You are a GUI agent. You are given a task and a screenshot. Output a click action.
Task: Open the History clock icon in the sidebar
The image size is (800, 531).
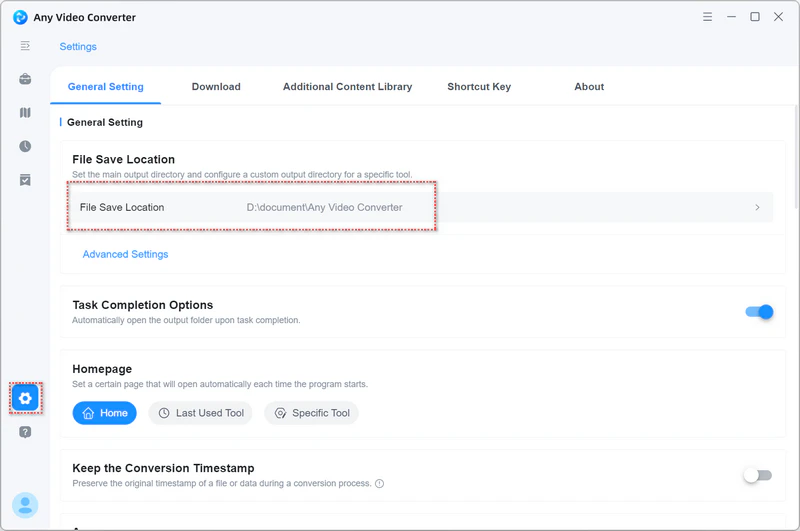25,146
